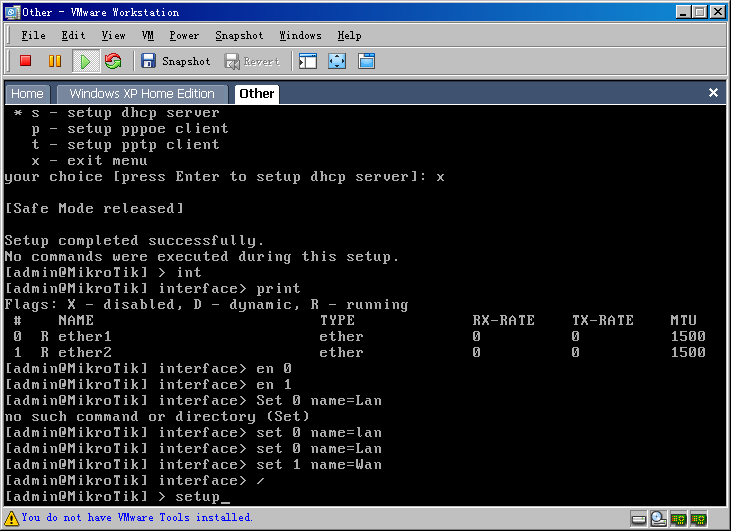
Task: Click the greyed Revert icon
Action: 232,61
